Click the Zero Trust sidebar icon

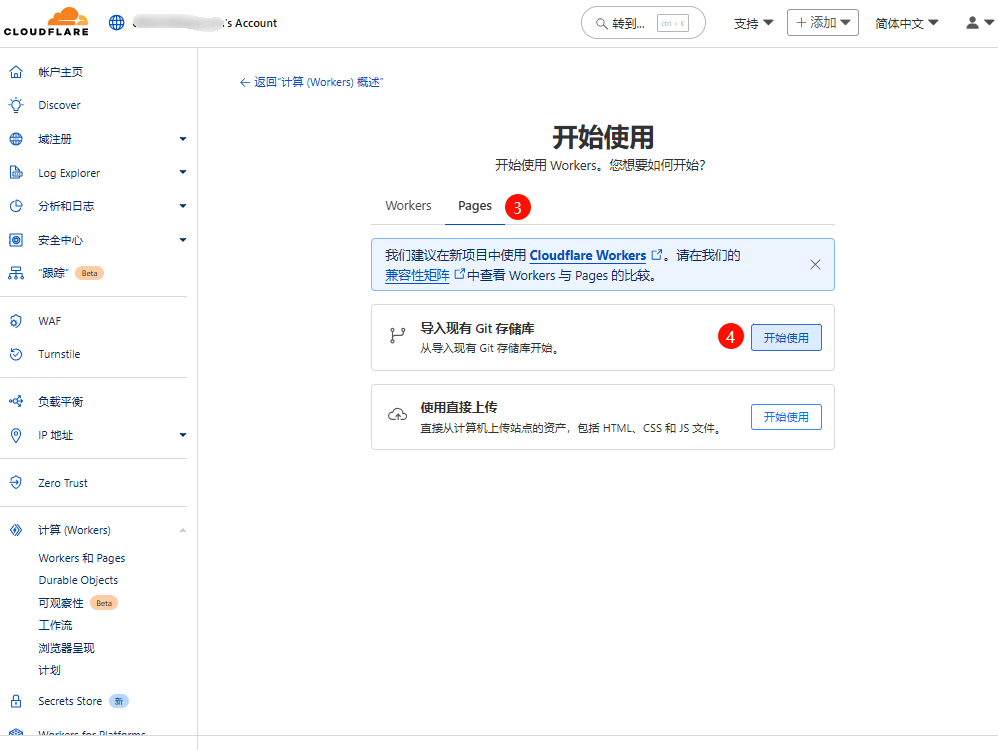tap(16, 483)
